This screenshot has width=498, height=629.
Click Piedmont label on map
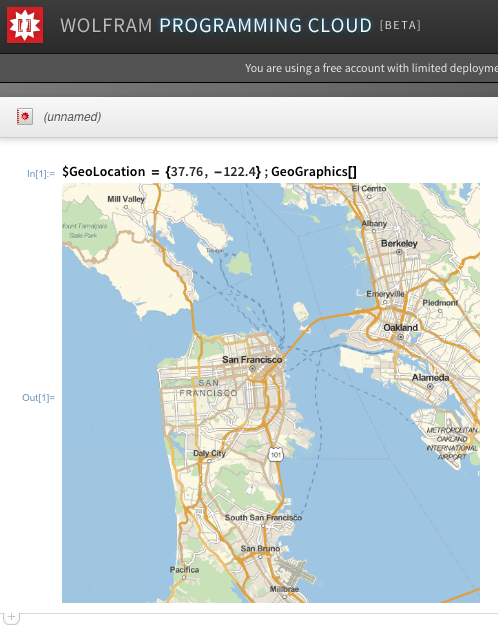[x=440, y=303]
